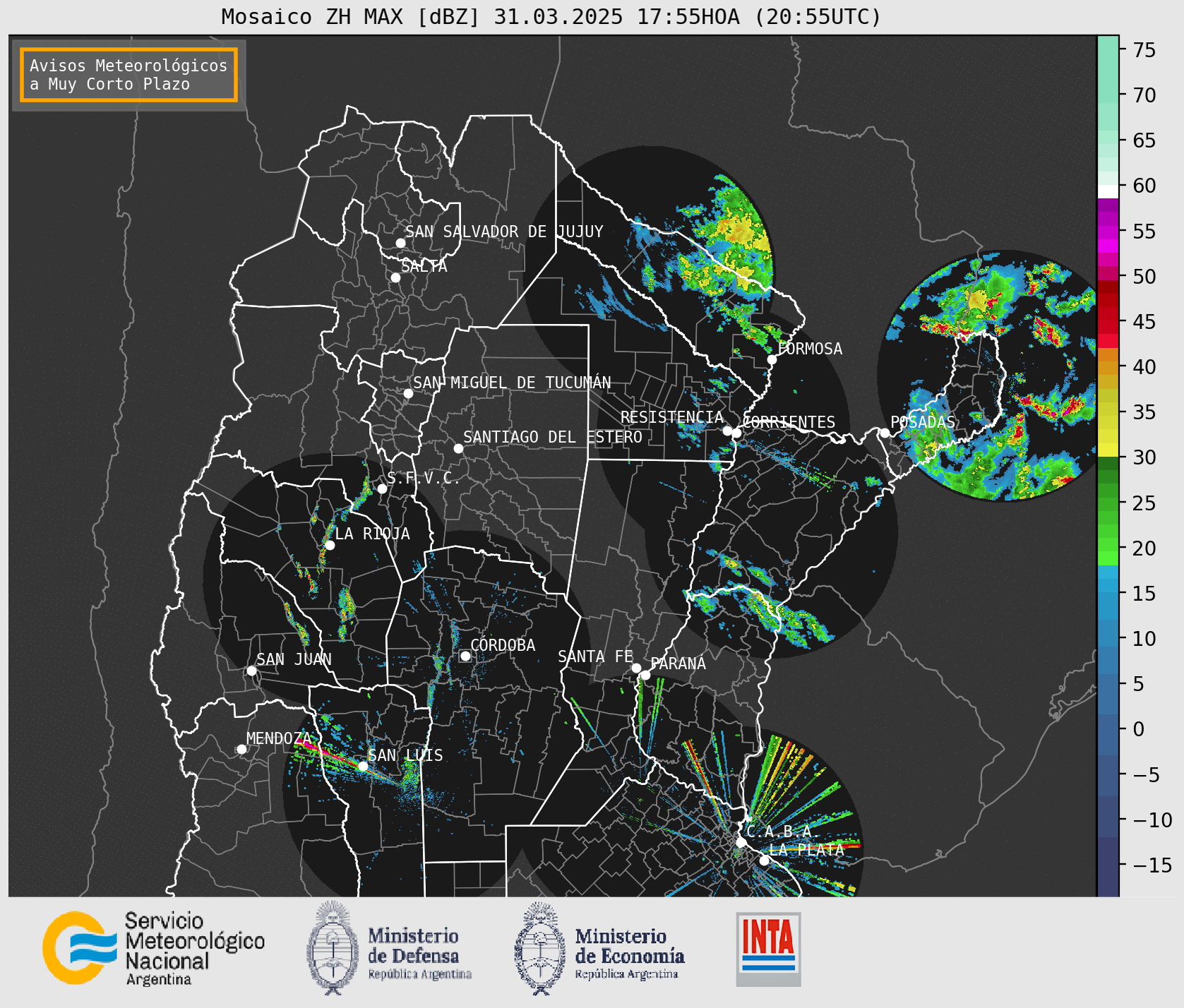Click the 45 tick label on colorbar
Image resolution: width=1184 pixels, height=1008 pixels.
pos(1144,322)
